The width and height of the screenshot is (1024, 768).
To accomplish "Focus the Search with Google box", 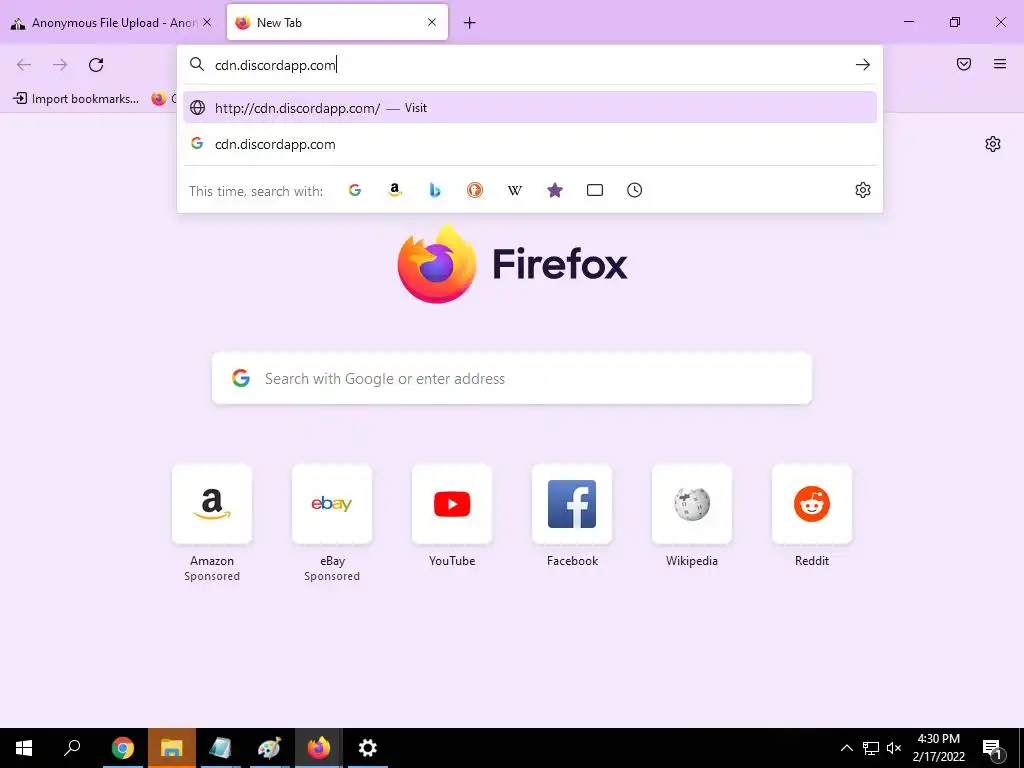I will [x=512, y=379].
